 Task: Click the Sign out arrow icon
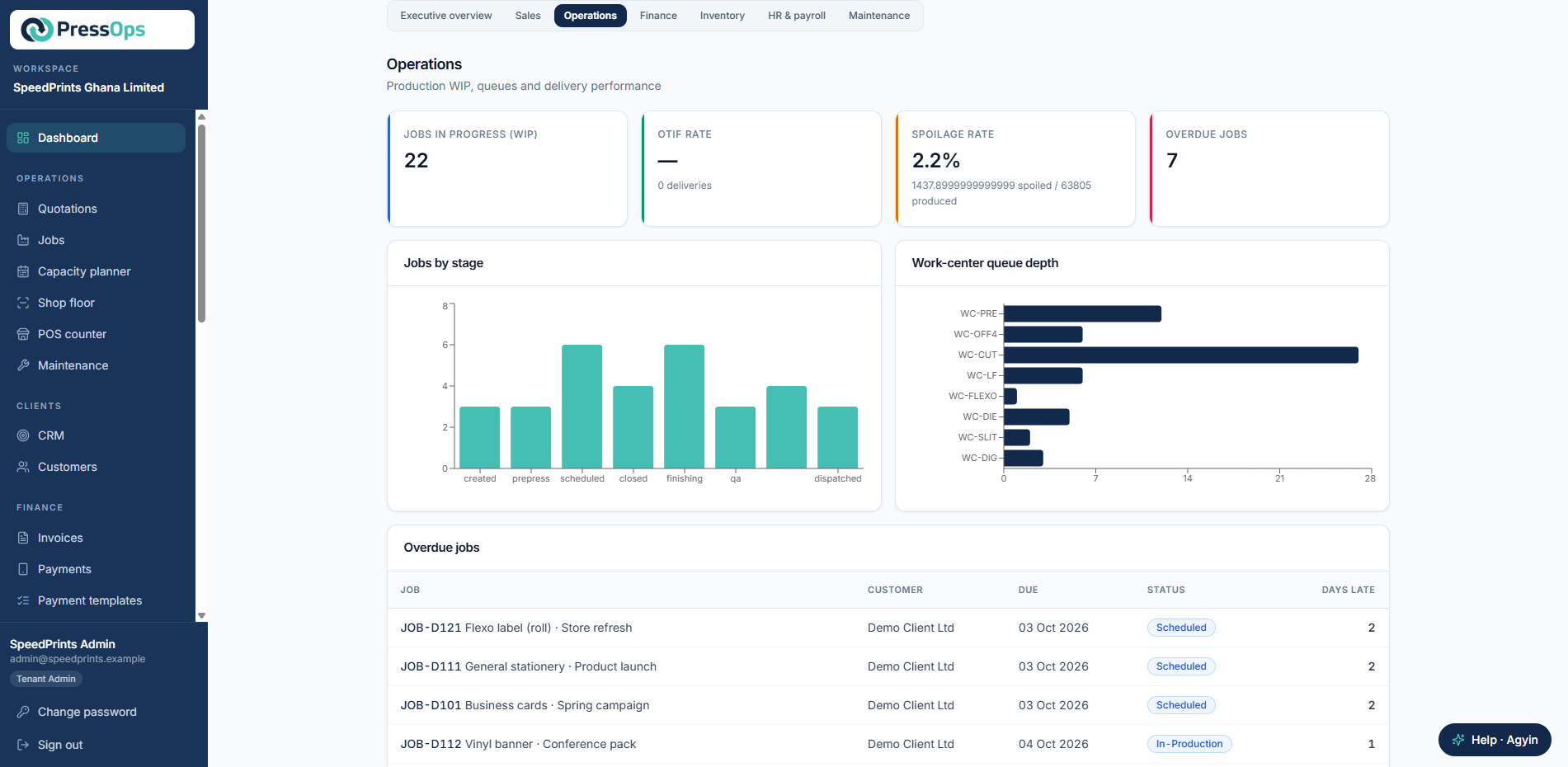[x=23, y=745]
